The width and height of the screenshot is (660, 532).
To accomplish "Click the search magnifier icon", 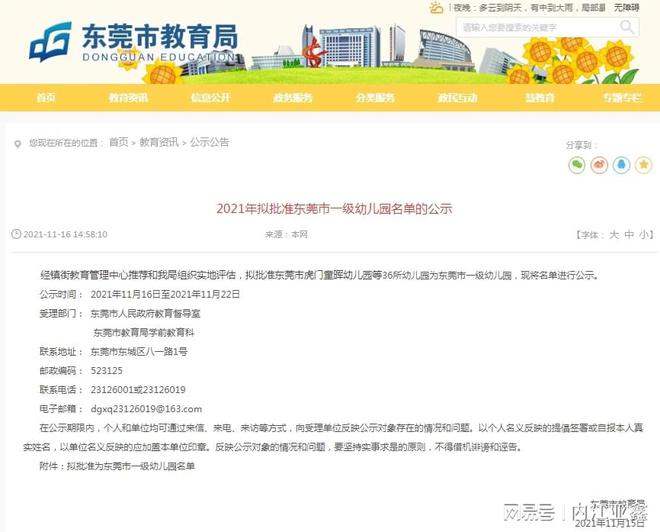I will click(627, 27).
